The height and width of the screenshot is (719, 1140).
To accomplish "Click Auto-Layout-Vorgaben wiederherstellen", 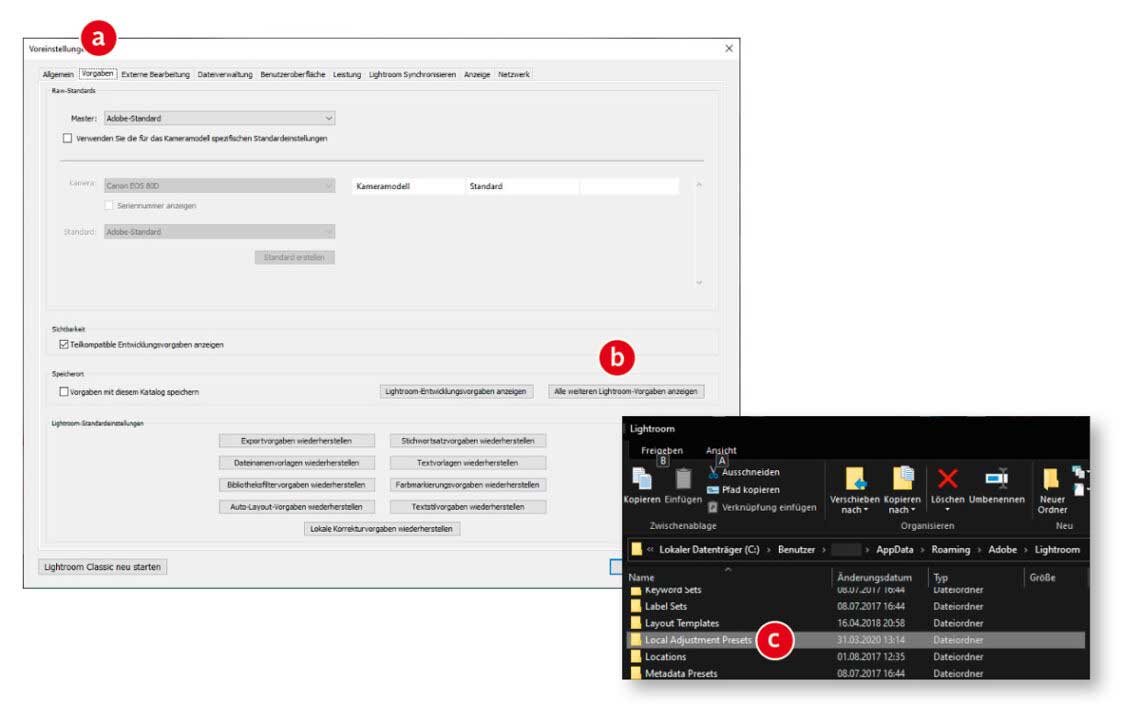I will [x=297, y=507].
